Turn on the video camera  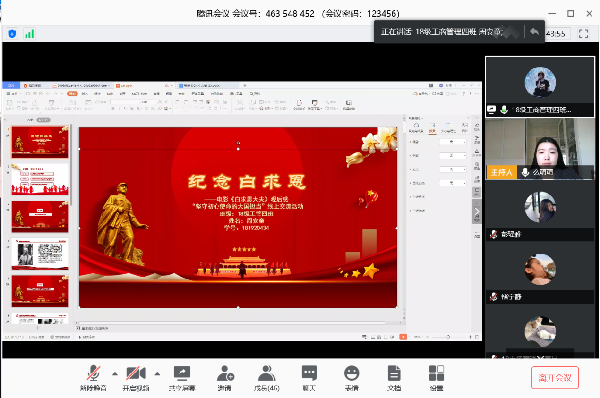(136, 378)
